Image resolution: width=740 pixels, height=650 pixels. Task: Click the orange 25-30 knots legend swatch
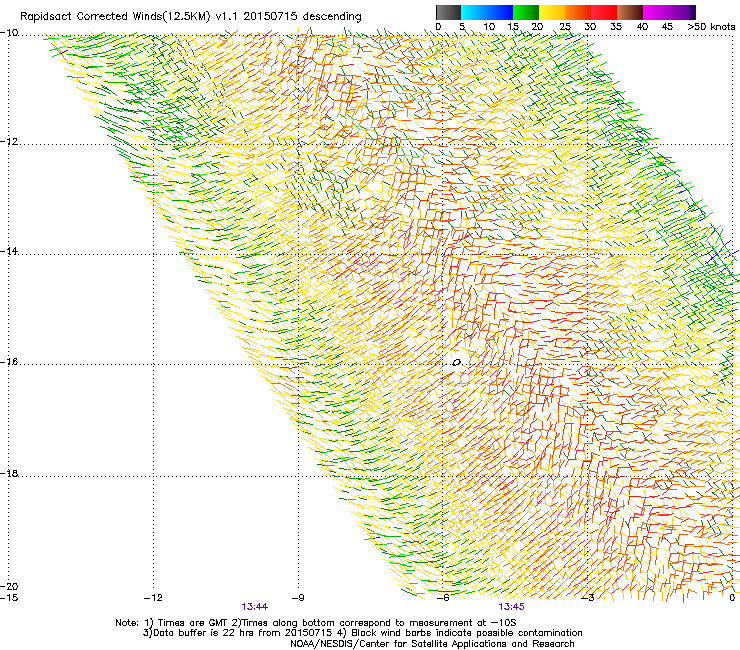578,12
